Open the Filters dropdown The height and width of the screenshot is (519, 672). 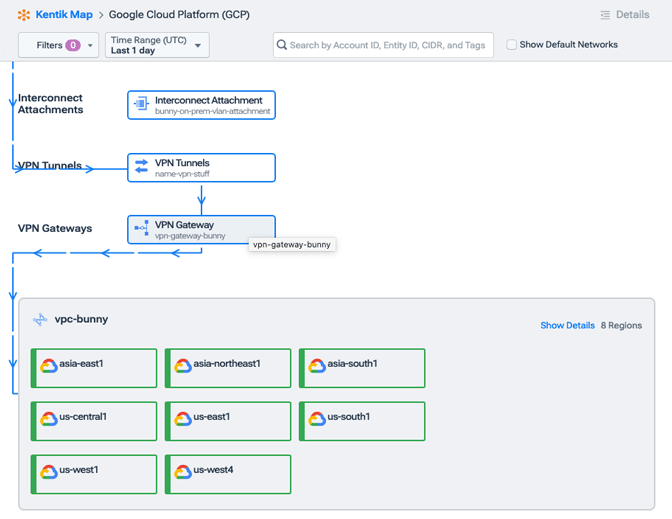click(58, 45)
